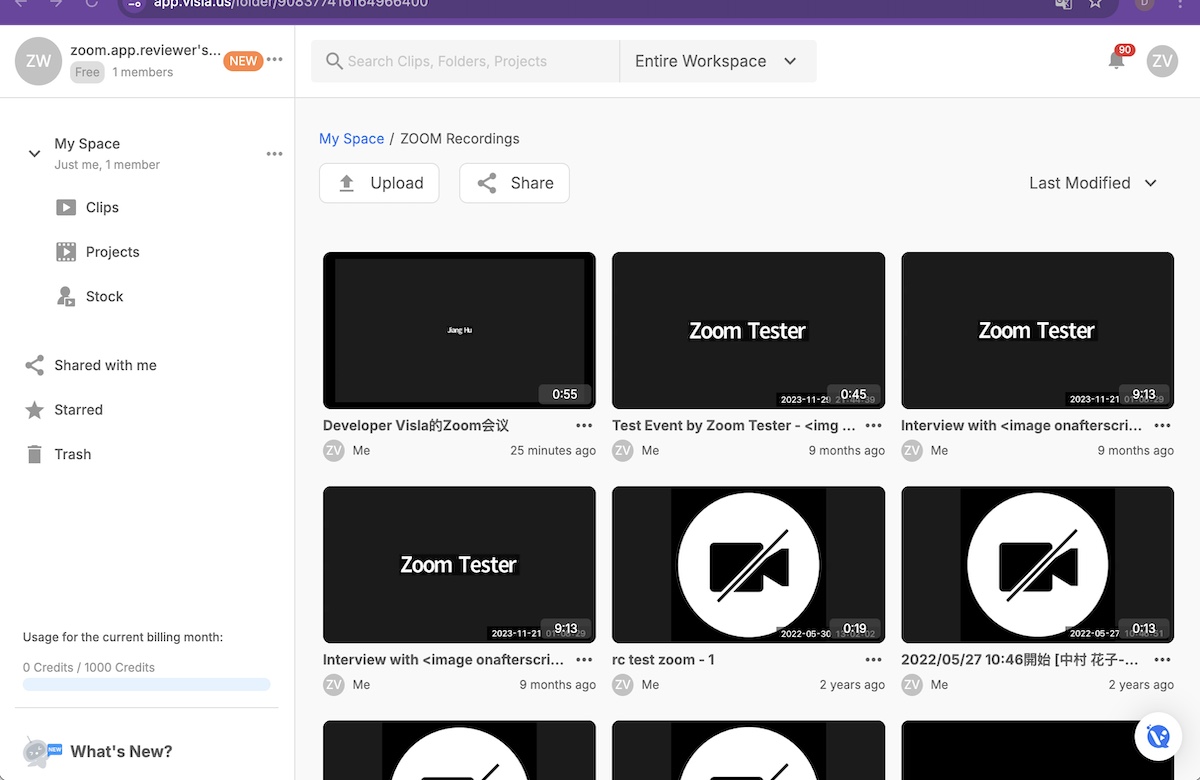Open Projects in the sidebar
Screen dimensions: 1200x780
(x=113, y=252)
